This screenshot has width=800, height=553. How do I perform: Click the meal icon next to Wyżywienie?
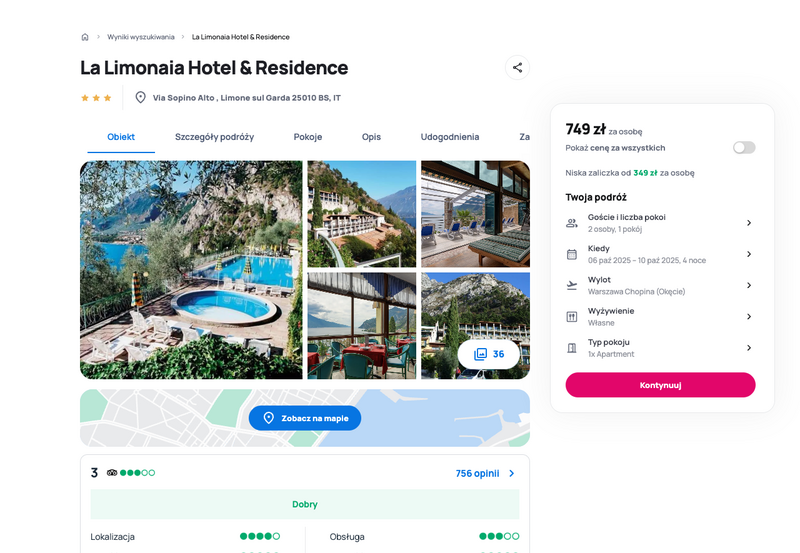click(572, 317)
